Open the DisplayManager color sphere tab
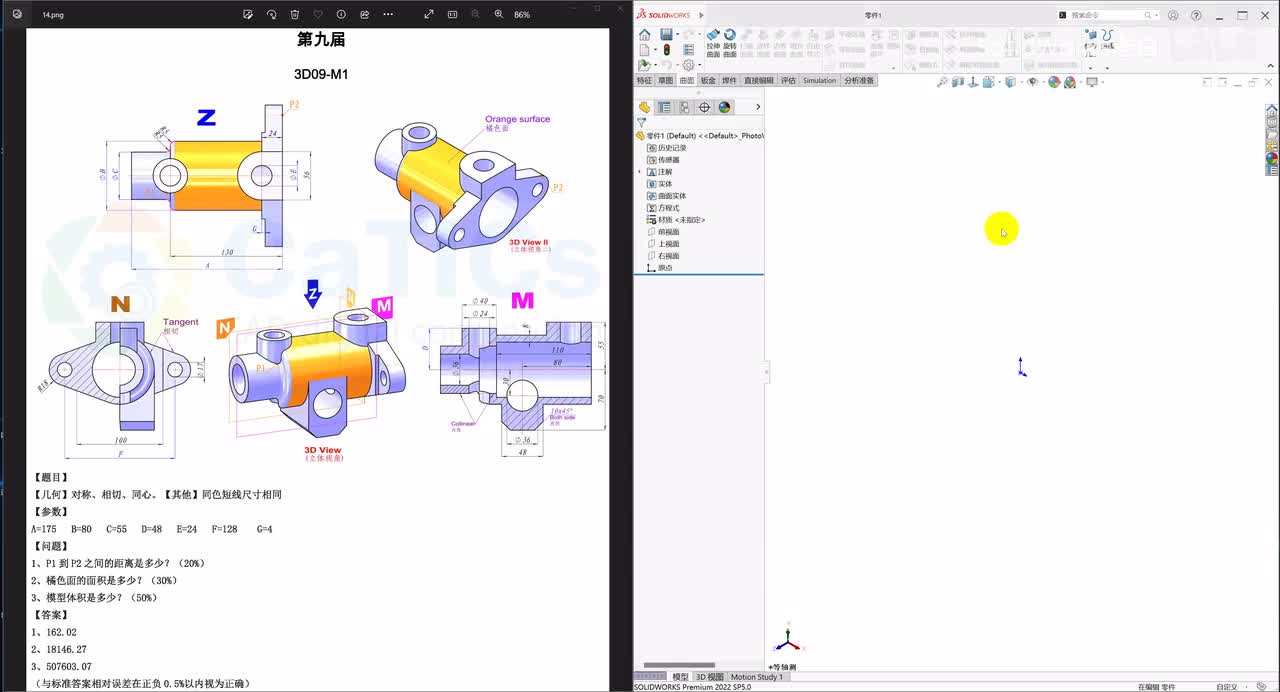Viewport: 1280px width, 692px height. click(x=724, y=107)
